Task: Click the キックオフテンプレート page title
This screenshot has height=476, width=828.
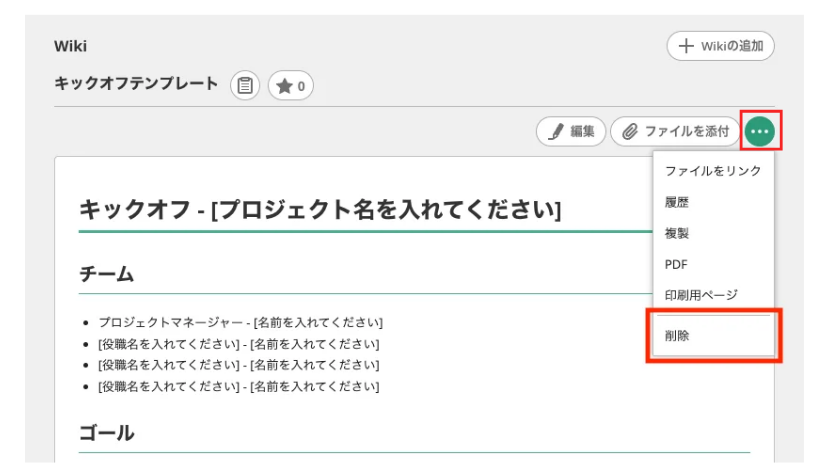Action: click(136, 83)
